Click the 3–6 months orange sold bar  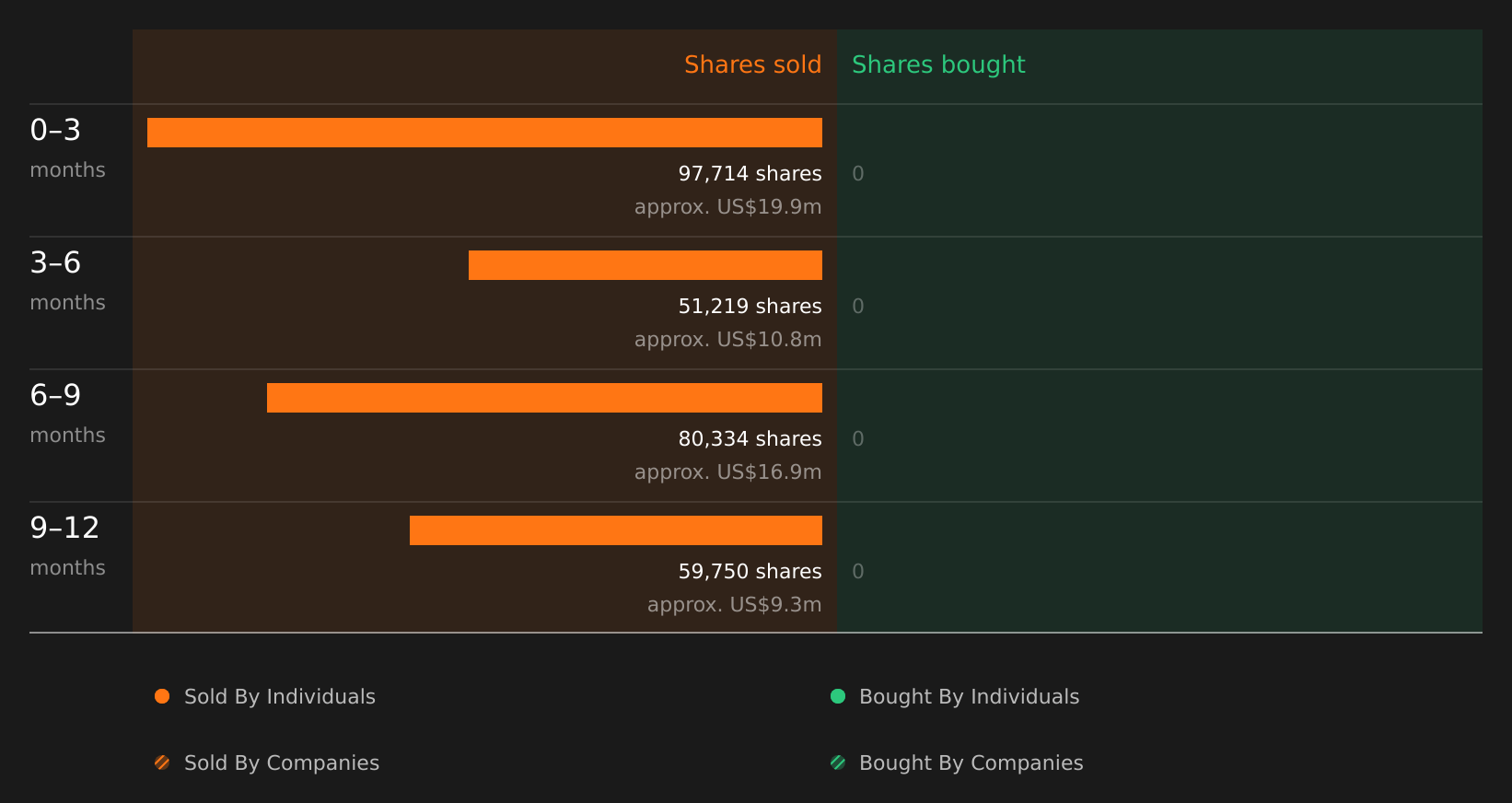[646, 265]
